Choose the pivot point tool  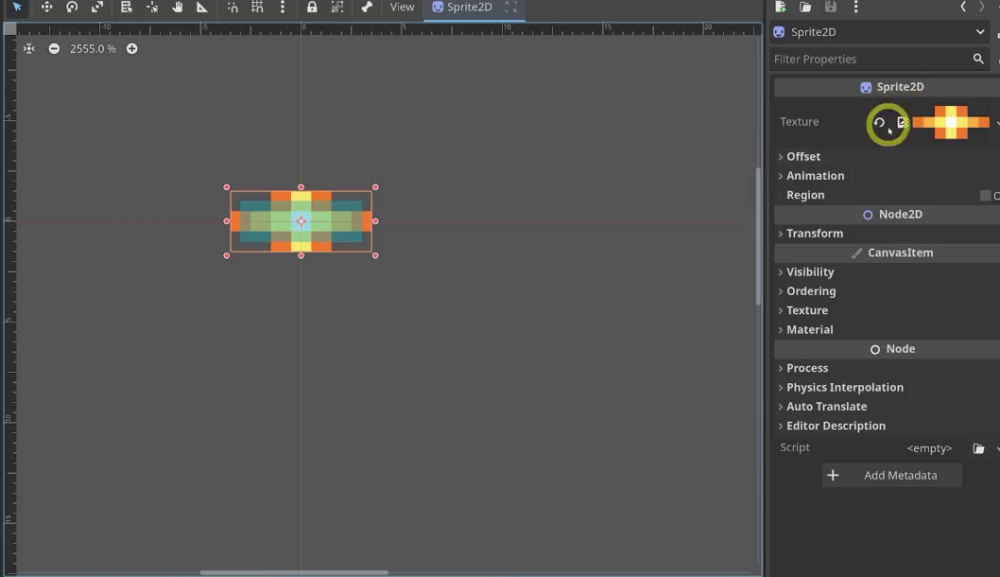152,7
